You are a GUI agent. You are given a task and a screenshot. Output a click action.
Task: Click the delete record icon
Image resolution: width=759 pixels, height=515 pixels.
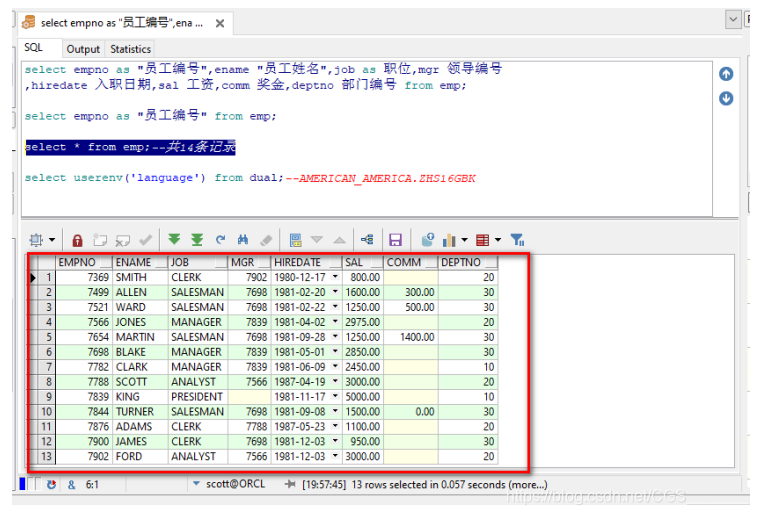pyautogui.click(x=123, y=240)
